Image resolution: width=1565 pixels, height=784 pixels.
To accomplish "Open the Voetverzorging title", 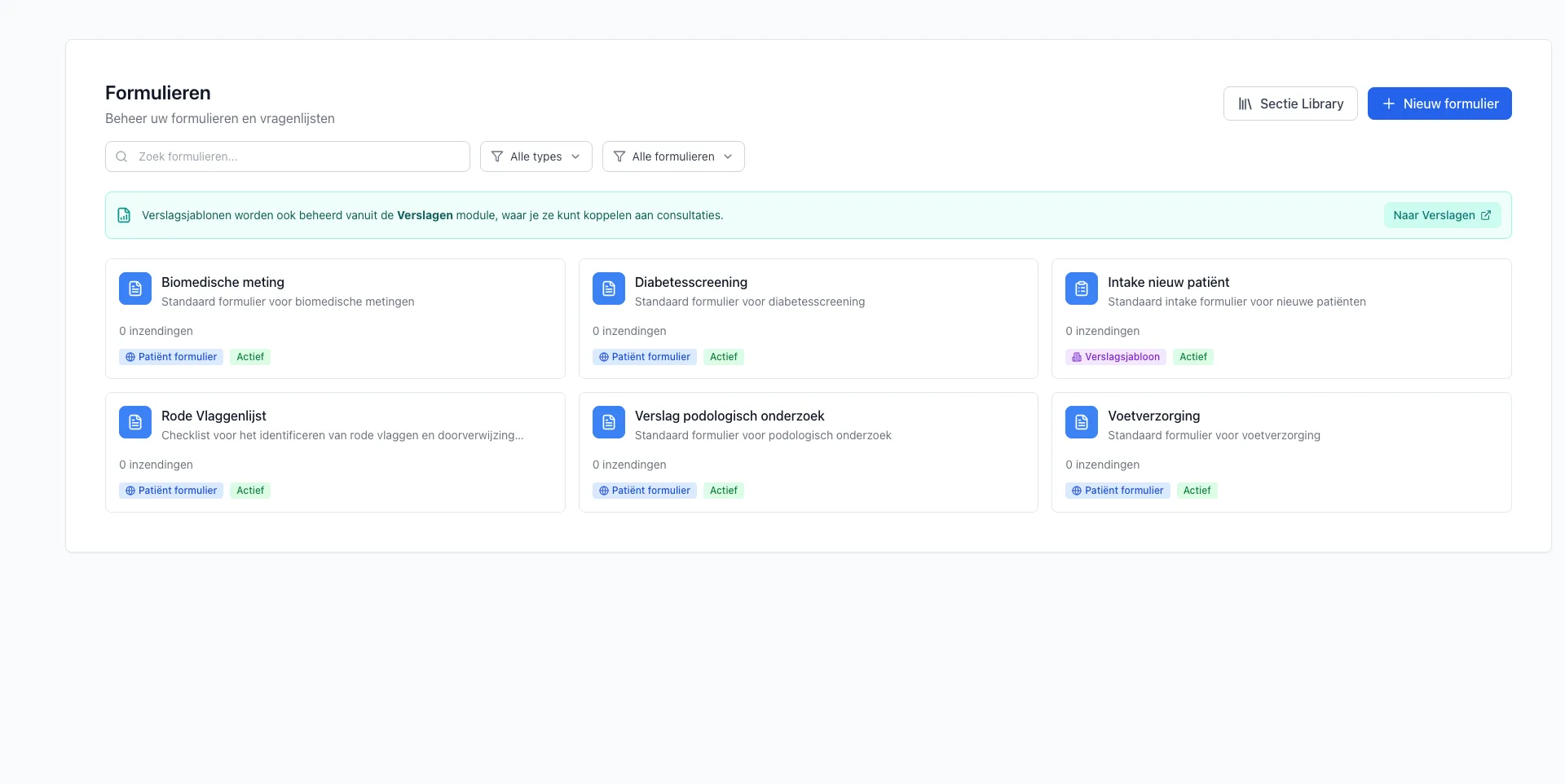I will point(1153,416).
